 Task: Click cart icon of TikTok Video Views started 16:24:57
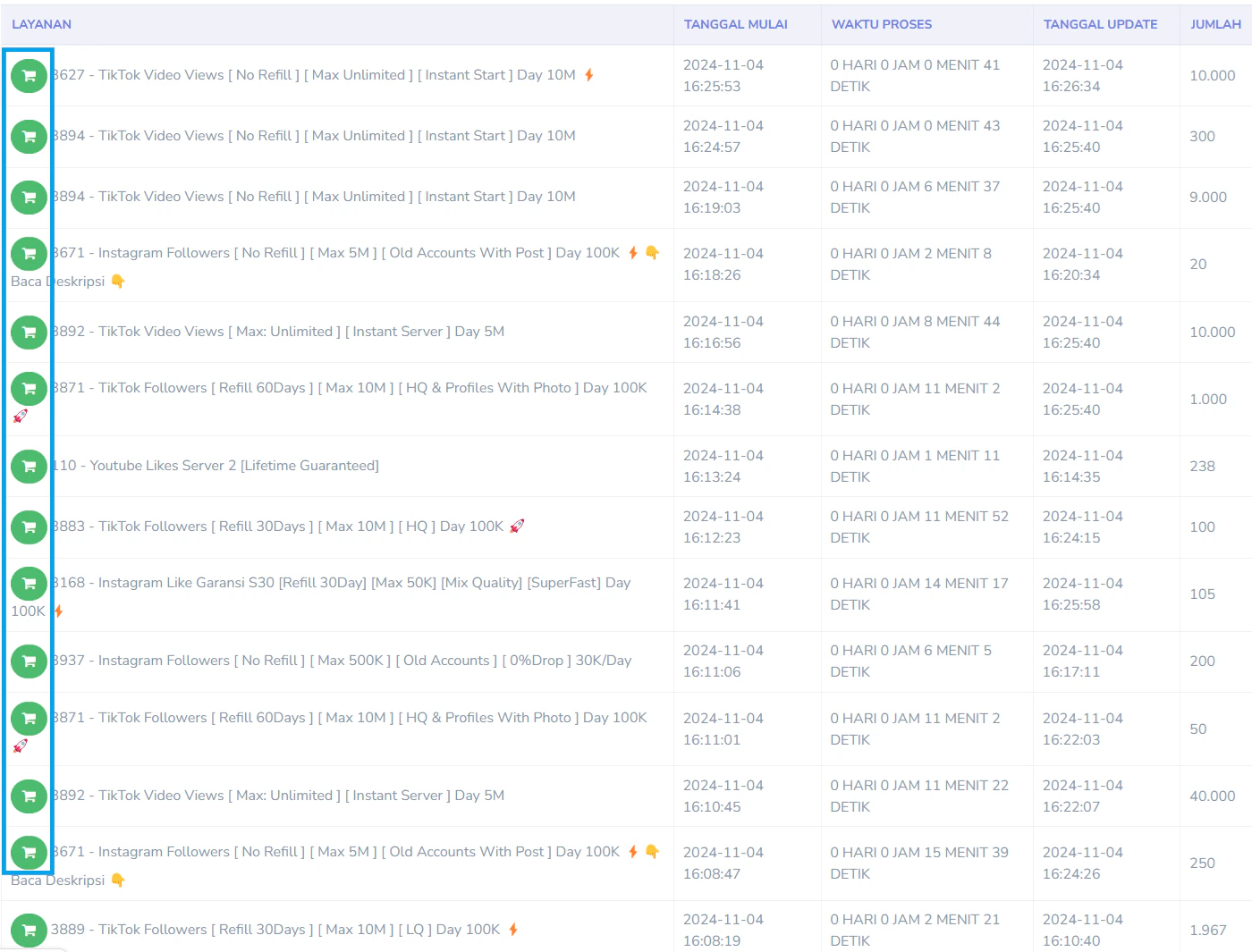(29, 137)
